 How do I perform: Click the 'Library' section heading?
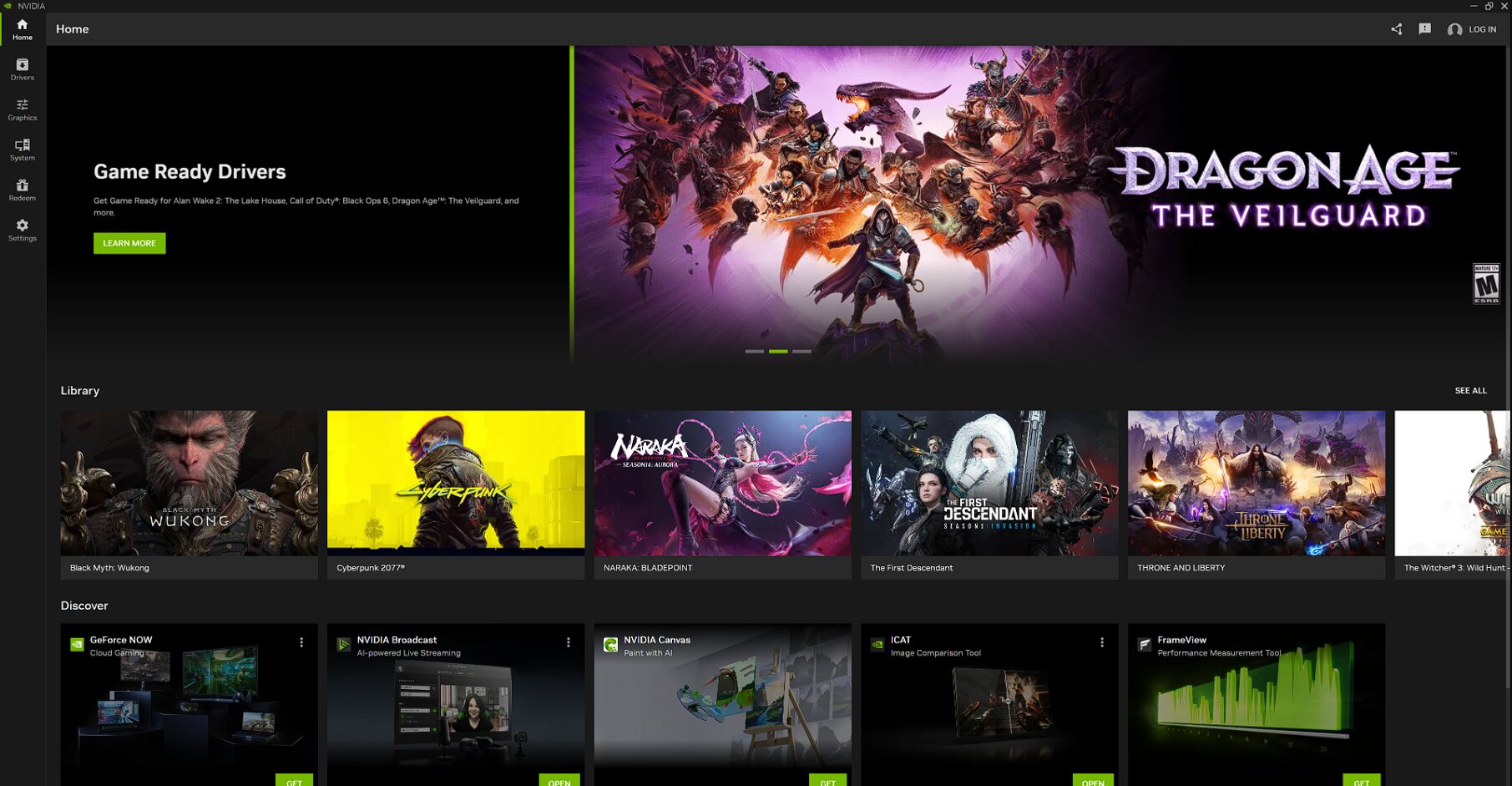click(x=80, y=390)
